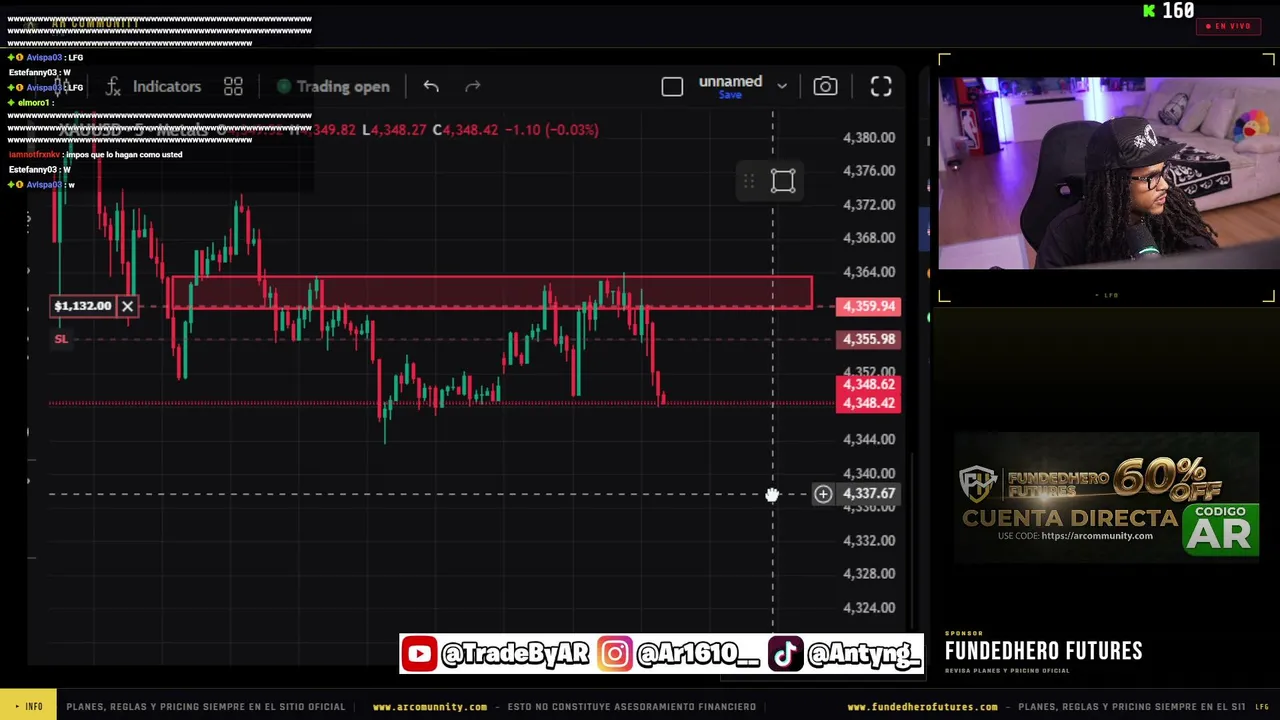Click the Instagram icon beside @Ar1610__
1280x720 pixels.
point(614,654)
